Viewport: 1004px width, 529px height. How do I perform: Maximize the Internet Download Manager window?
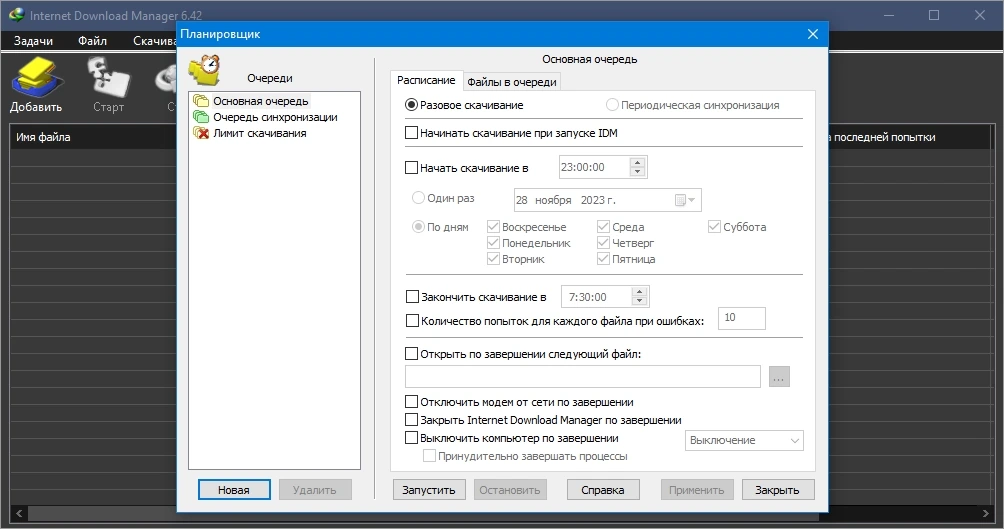click(x=934, y=15)
